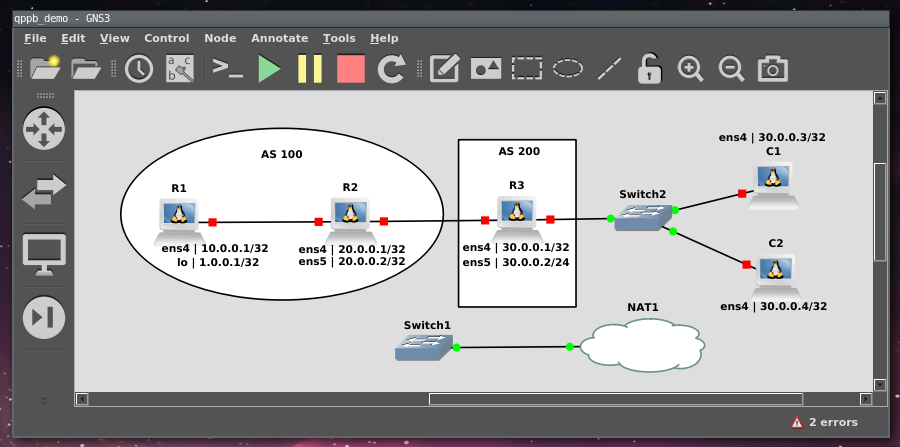Reload all nodes
This screenshot has height=447, width=900.
click(392, 69)
